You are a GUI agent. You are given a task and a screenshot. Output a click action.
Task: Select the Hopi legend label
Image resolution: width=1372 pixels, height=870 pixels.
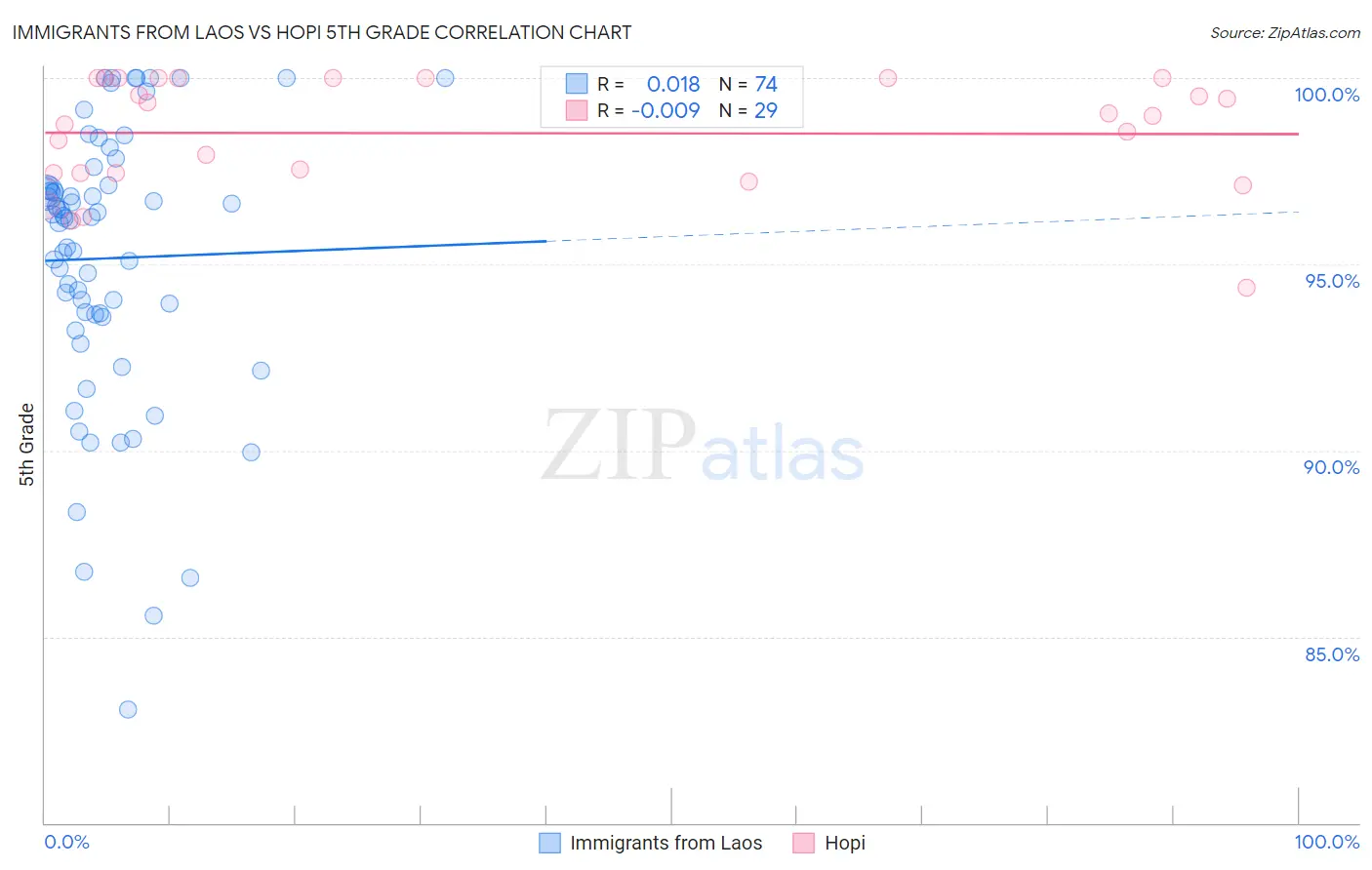(845, 843)
